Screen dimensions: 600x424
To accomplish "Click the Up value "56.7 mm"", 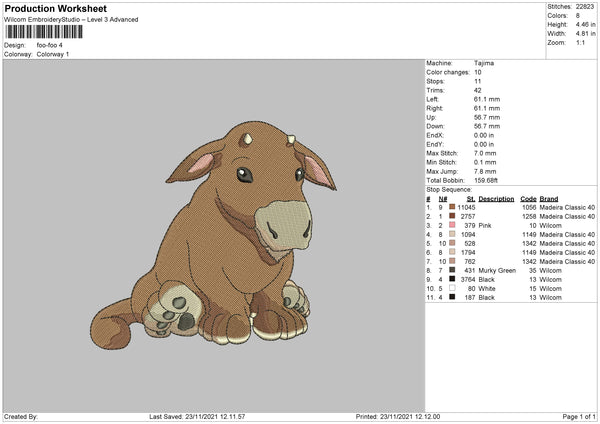I will [x=487, y=117].
